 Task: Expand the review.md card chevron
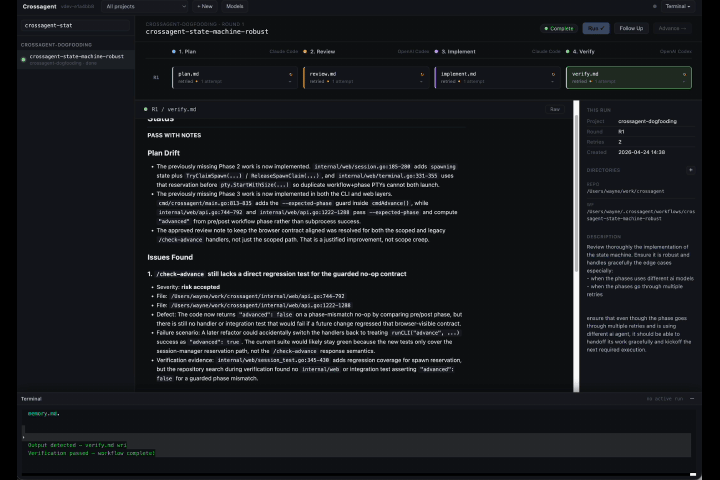(x=422, y=82)
